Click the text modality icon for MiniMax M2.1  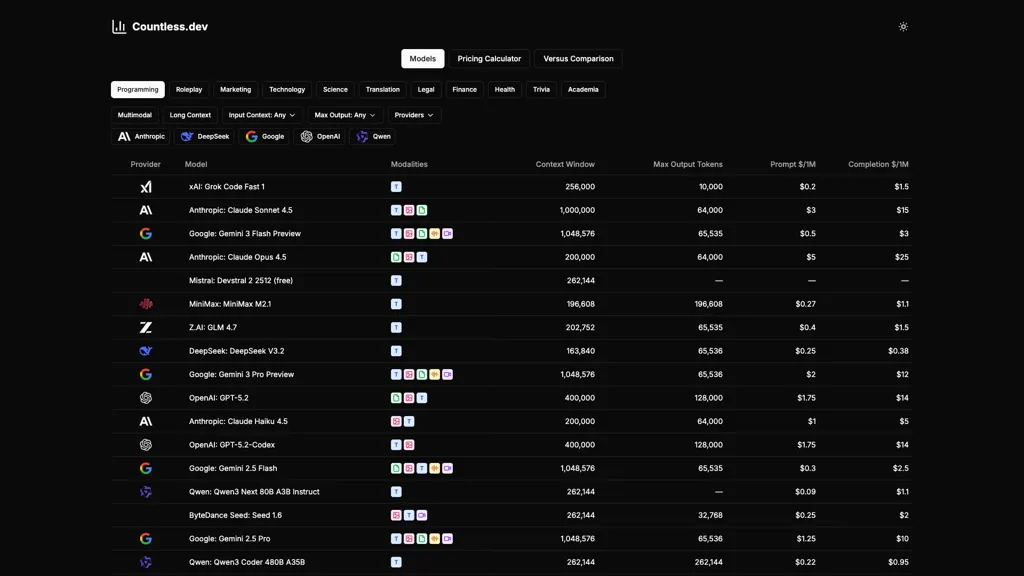tap(396, 303)
